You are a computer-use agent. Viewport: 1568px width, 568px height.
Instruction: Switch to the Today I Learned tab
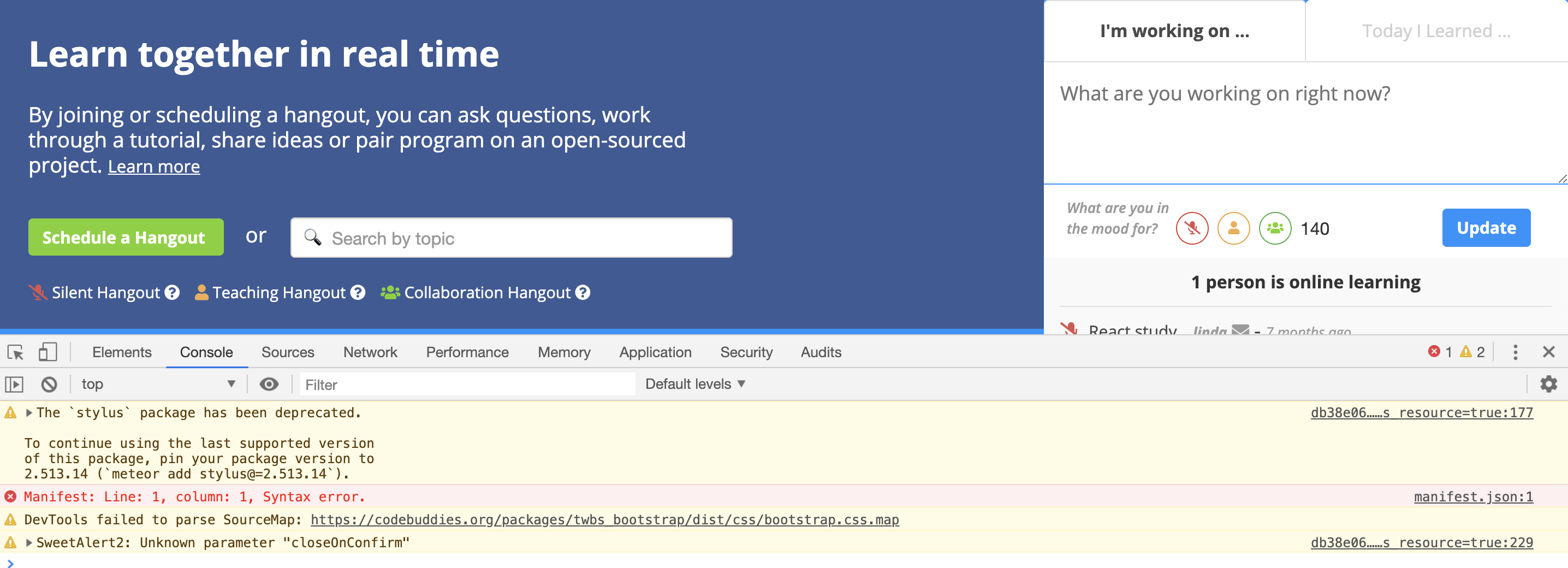(x=1435, y=31)
